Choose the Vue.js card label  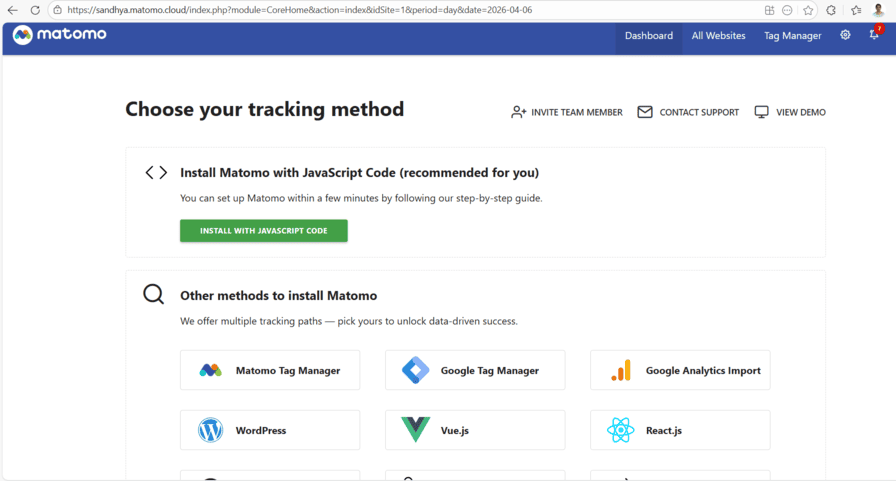454,431
